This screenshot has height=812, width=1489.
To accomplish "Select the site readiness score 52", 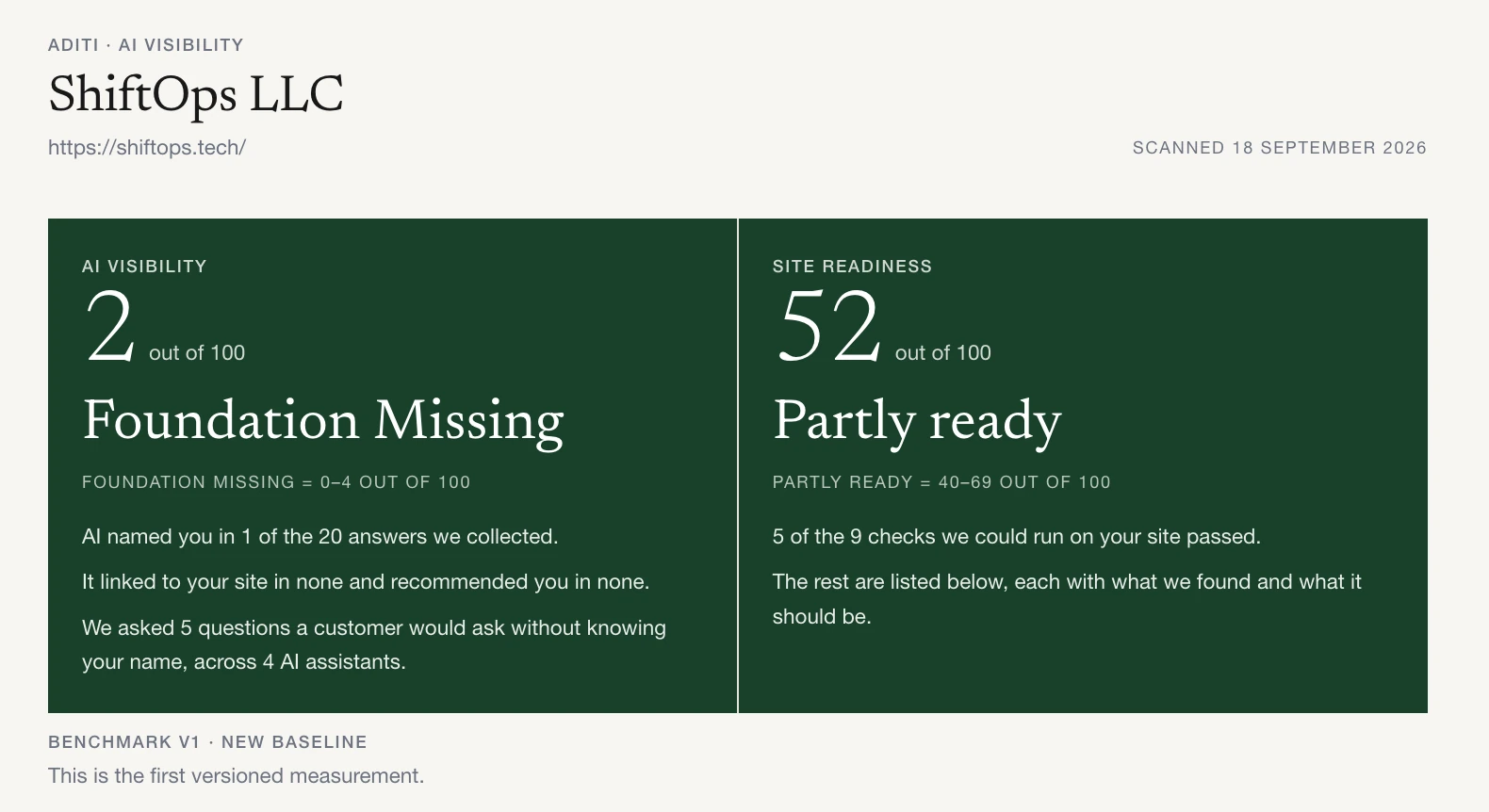I will (x=828, y=326).
